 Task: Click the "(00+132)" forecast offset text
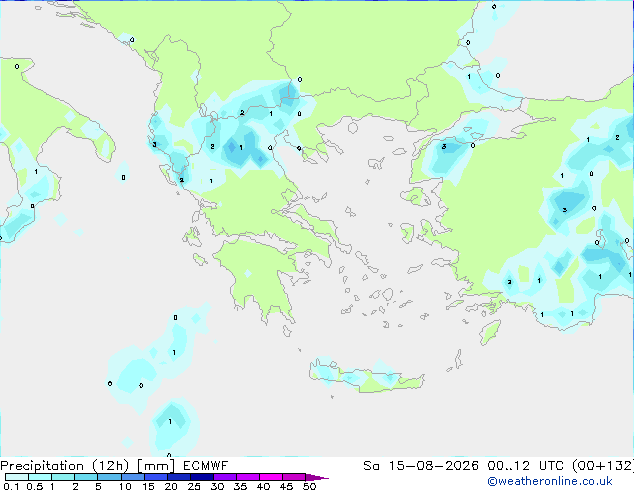point(602,466)
